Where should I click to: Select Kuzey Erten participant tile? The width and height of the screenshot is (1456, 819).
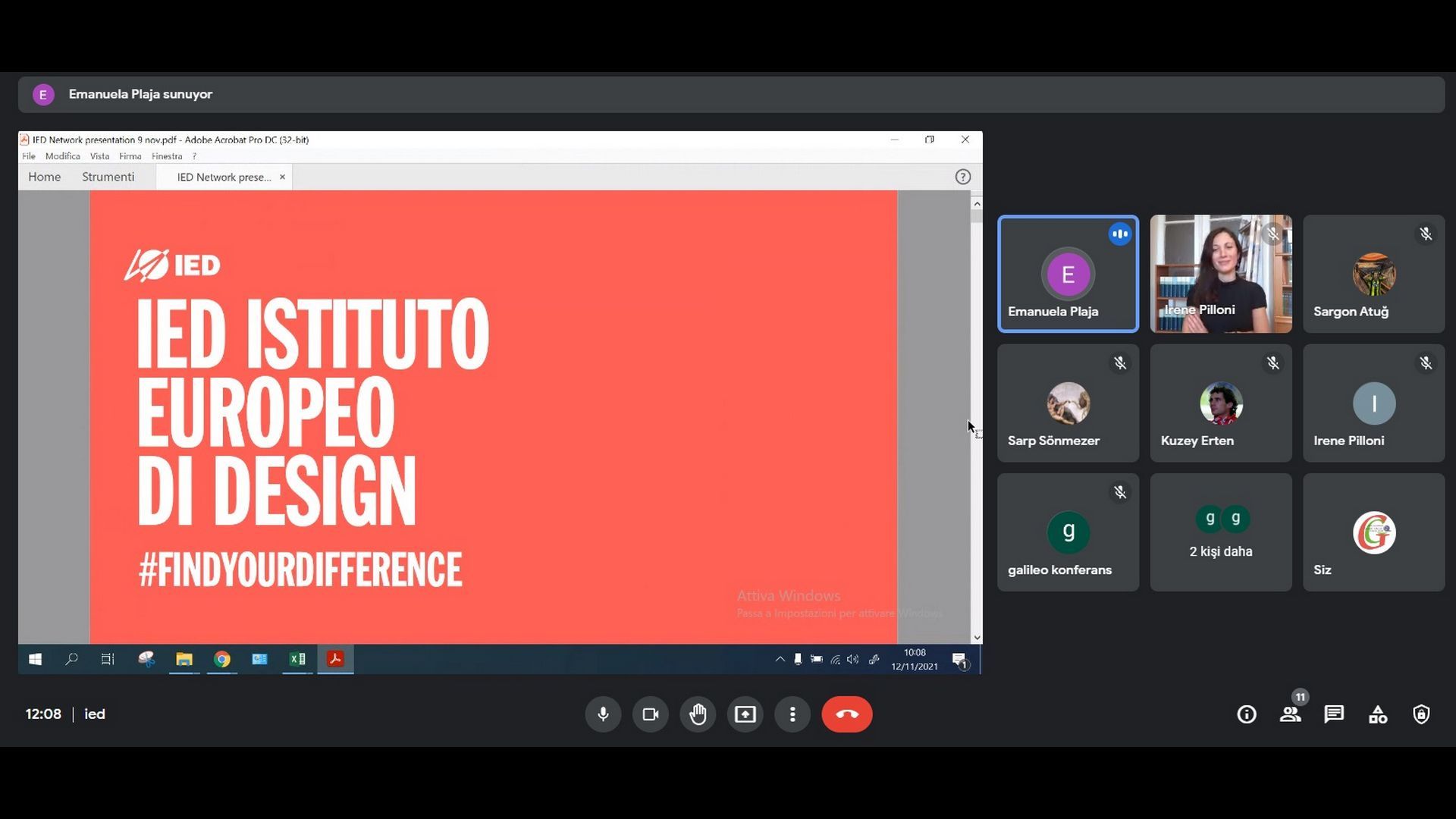[1221, 403]
